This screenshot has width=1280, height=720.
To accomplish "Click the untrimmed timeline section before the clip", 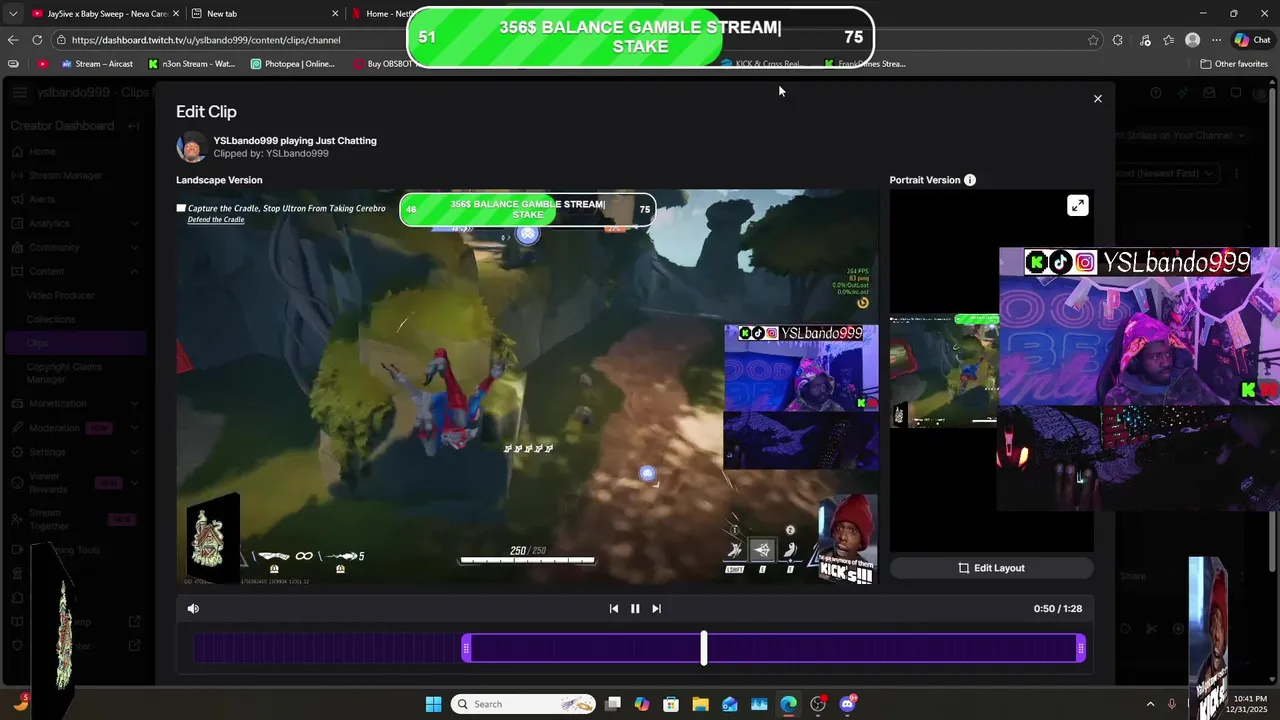I will [328, 649].
